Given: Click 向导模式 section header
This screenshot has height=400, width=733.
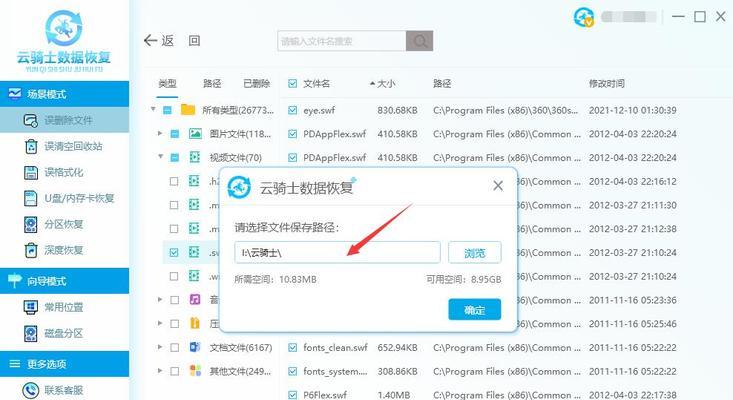Looking at the screenshot, I should tap(65, 281).
